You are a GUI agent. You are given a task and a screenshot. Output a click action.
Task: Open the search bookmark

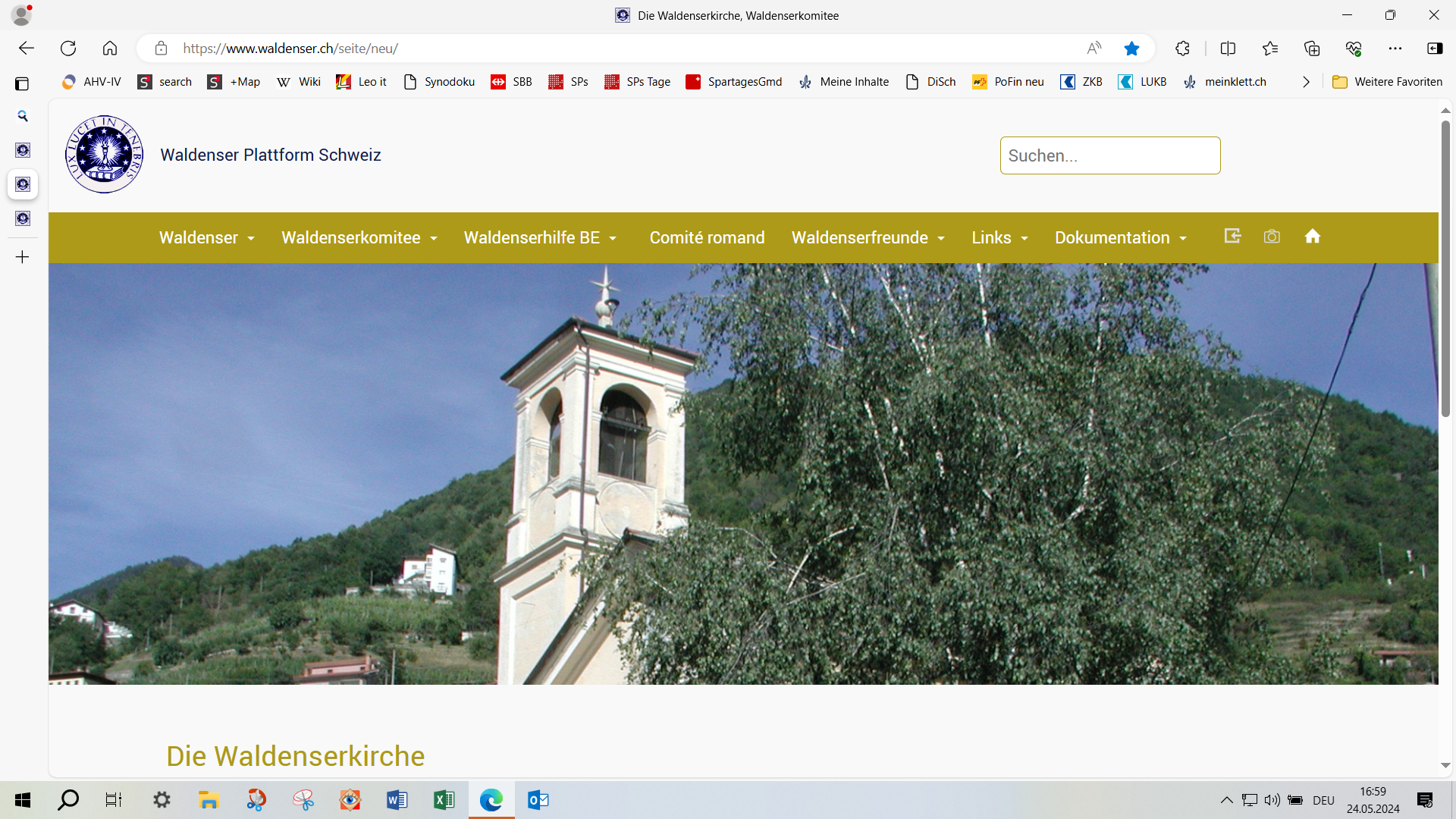coord(165,82)
